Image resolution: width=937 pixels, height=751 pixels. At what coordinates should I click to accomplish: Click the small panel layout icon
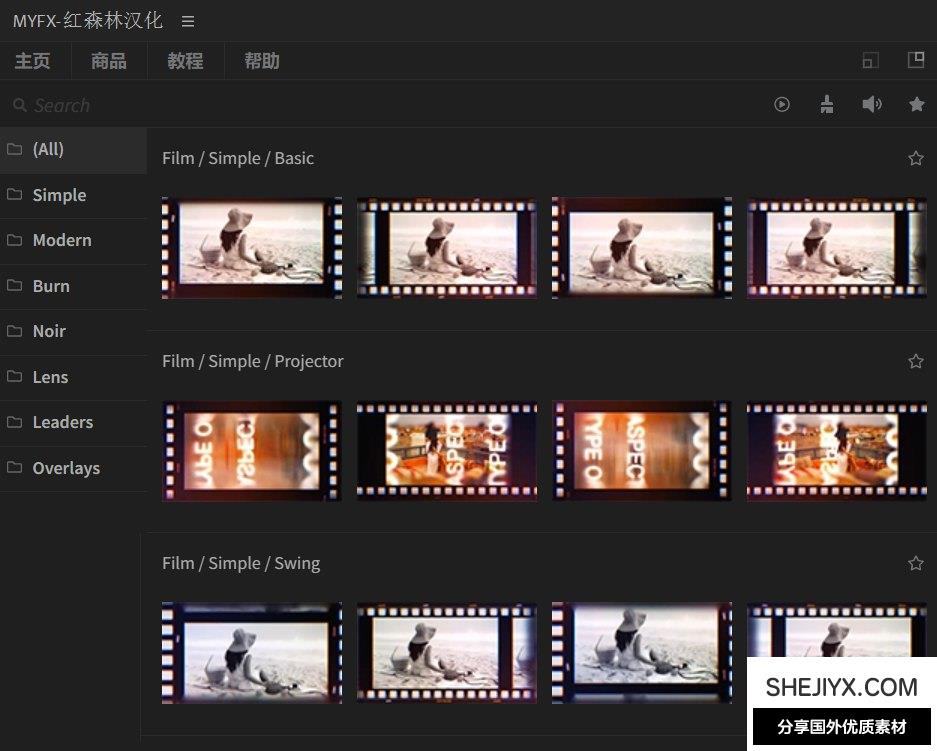[x=870, y=61]
